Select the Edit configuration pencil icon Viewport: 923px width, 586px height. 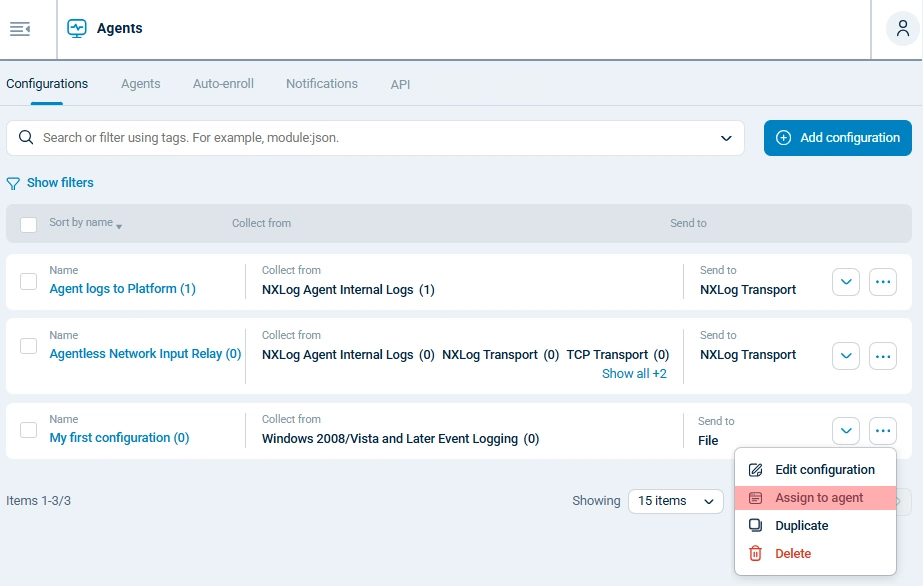tap(757, 469)
